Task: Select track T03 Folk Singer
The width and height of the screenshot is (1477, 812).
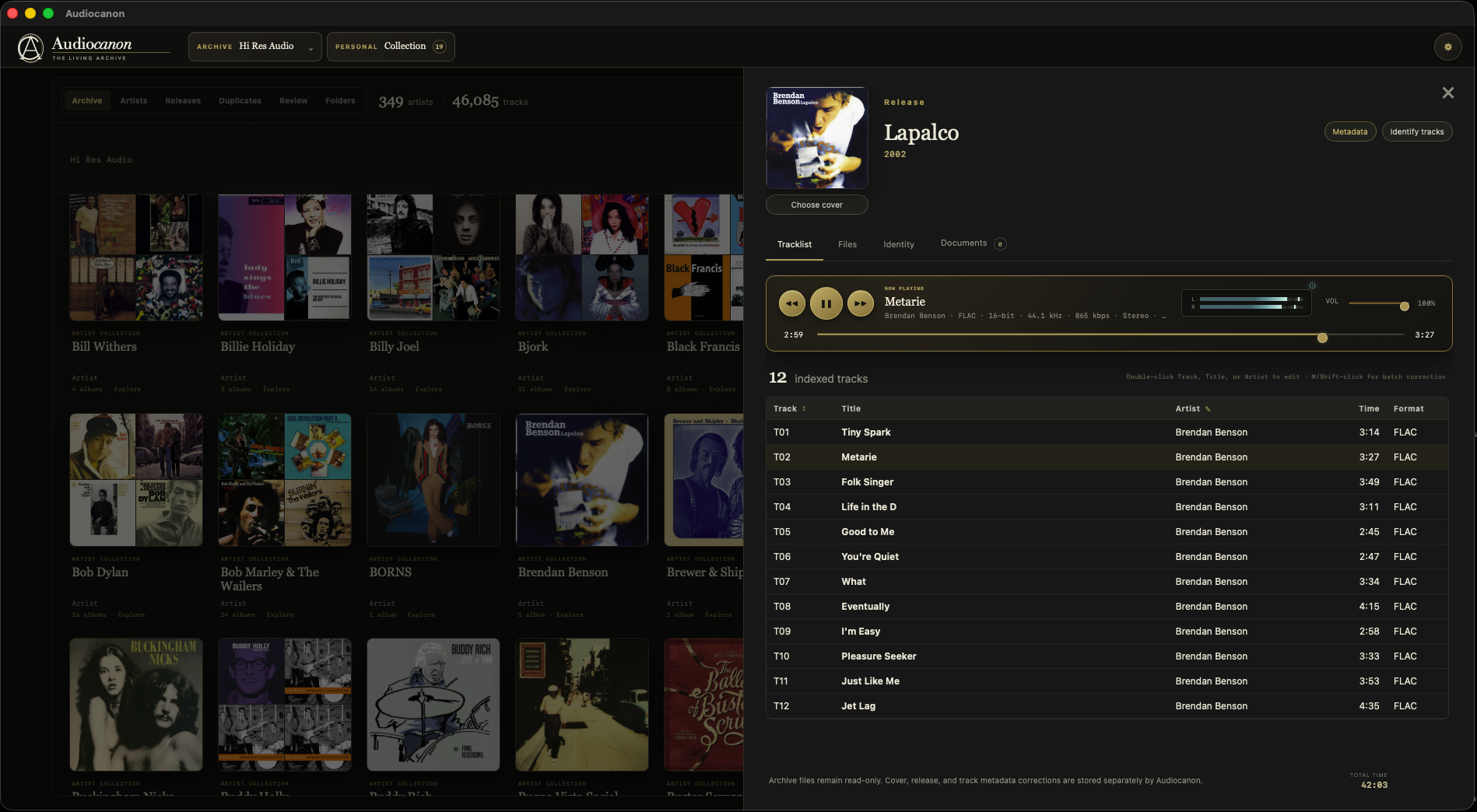Action: (1107, 482)
